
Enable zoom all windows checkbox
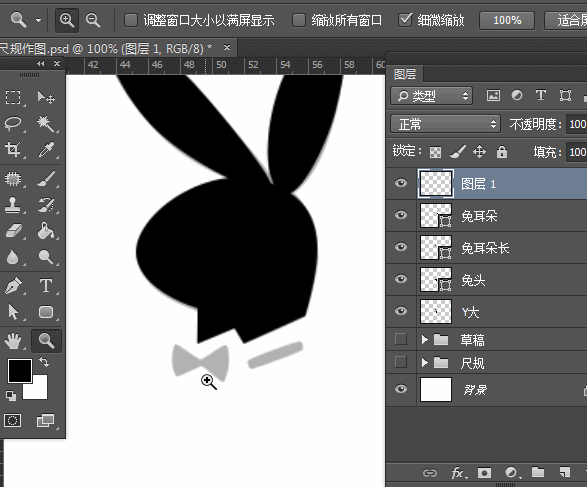click(299, 20)
